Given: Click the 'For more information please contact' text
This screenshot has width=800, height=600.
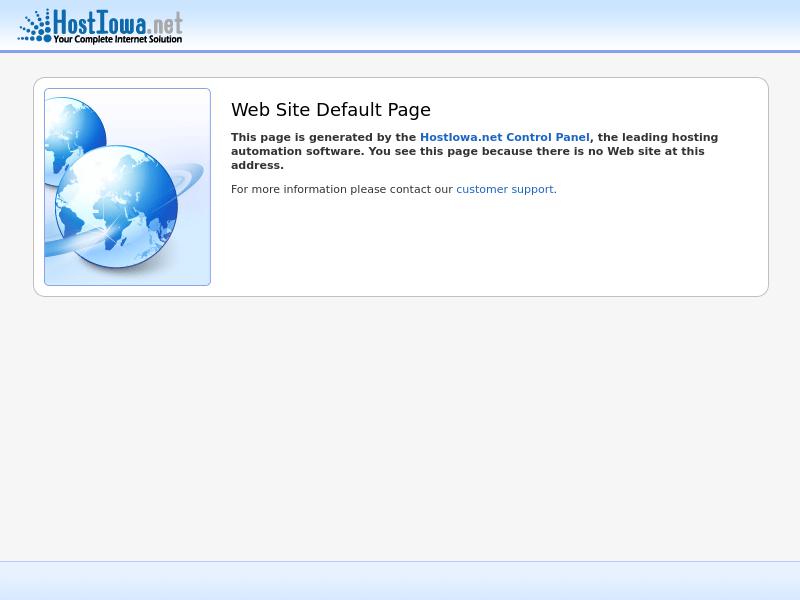Looking at the screenshot, I should point(341,190).
